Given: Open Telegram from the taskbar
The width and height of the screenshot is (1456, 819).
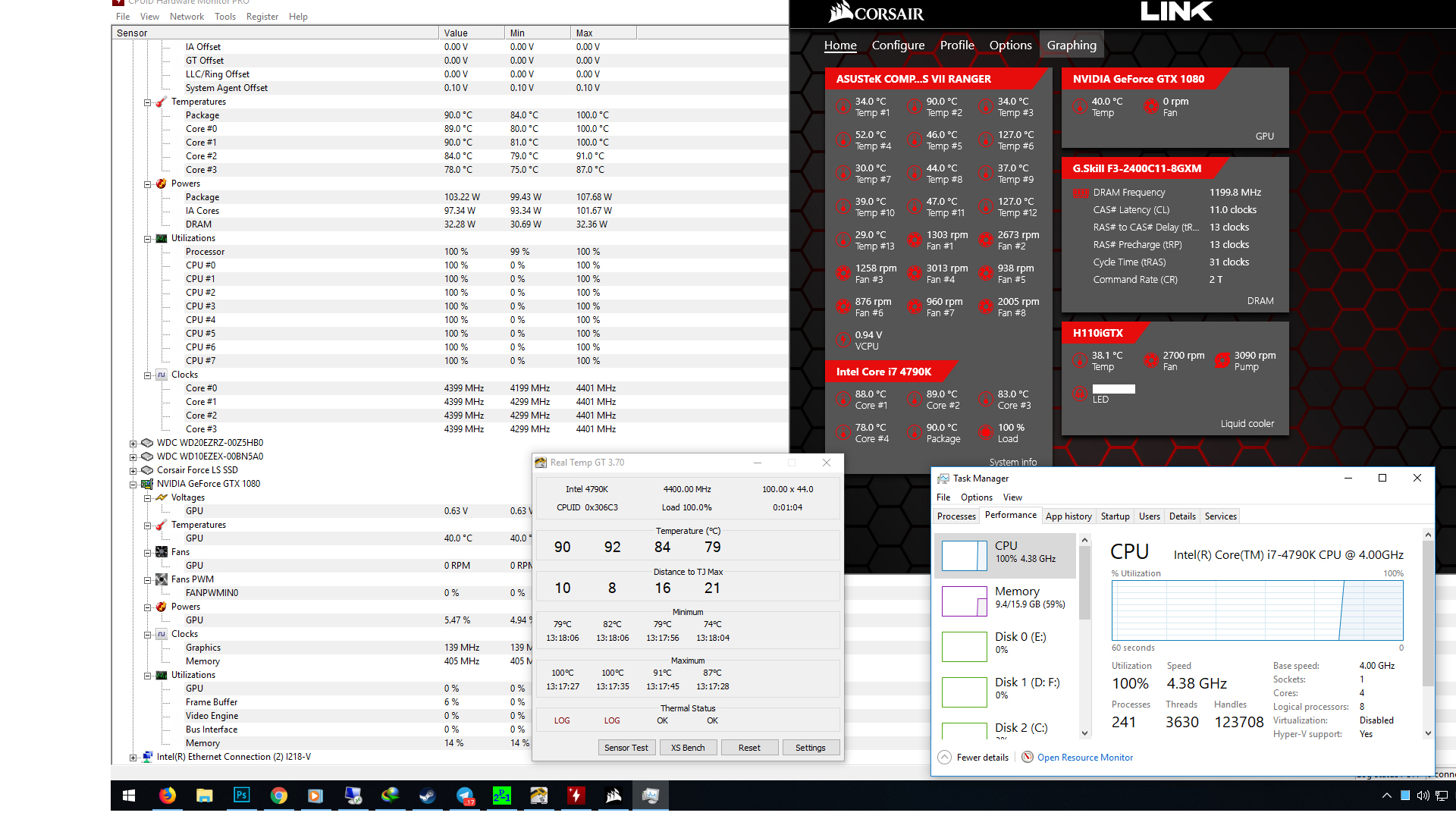Looking at the screenshot, I should click(465, 795).
